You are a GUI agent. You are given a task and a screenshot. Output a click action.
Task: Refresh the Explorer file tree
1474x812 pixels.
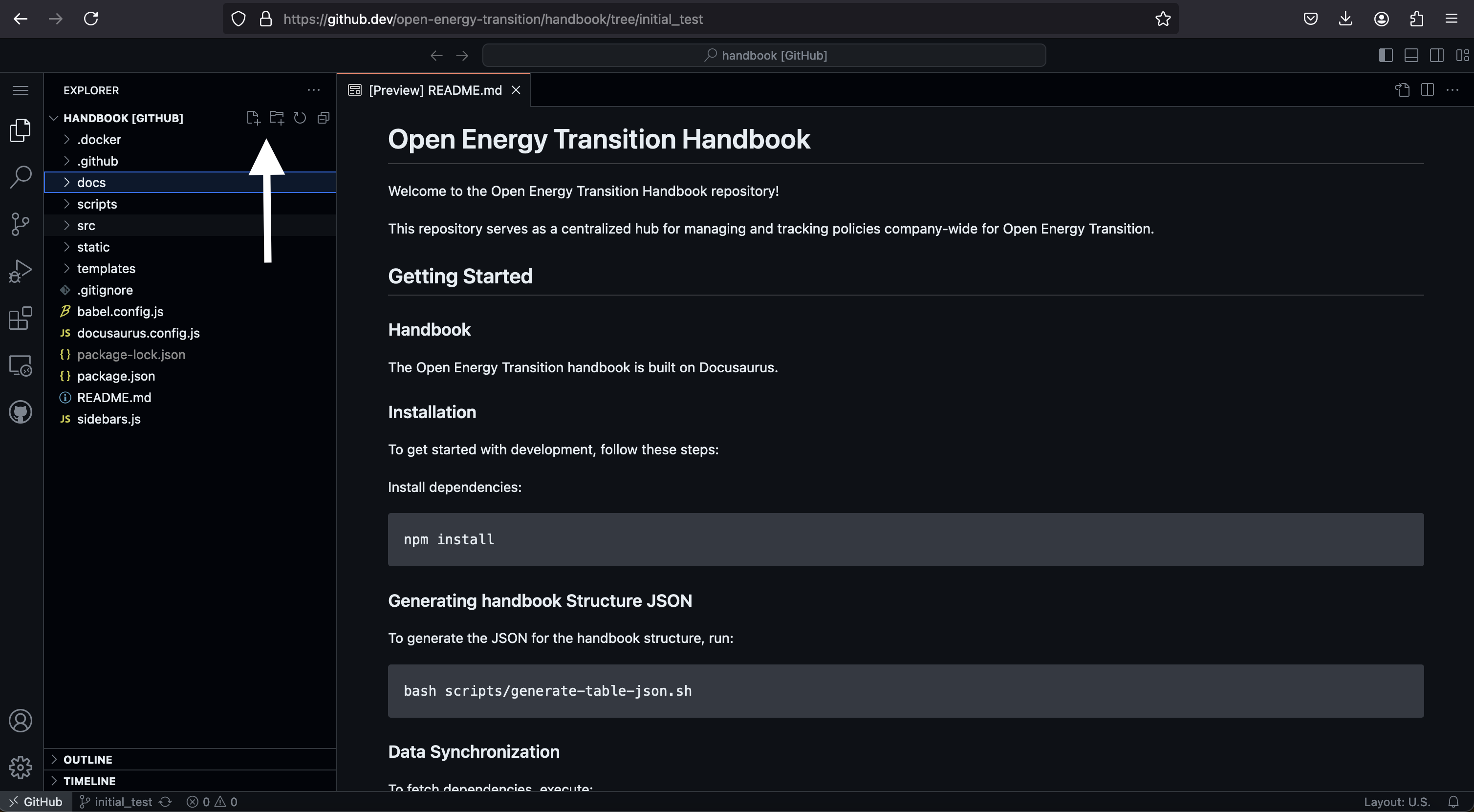tap(300, 118)
